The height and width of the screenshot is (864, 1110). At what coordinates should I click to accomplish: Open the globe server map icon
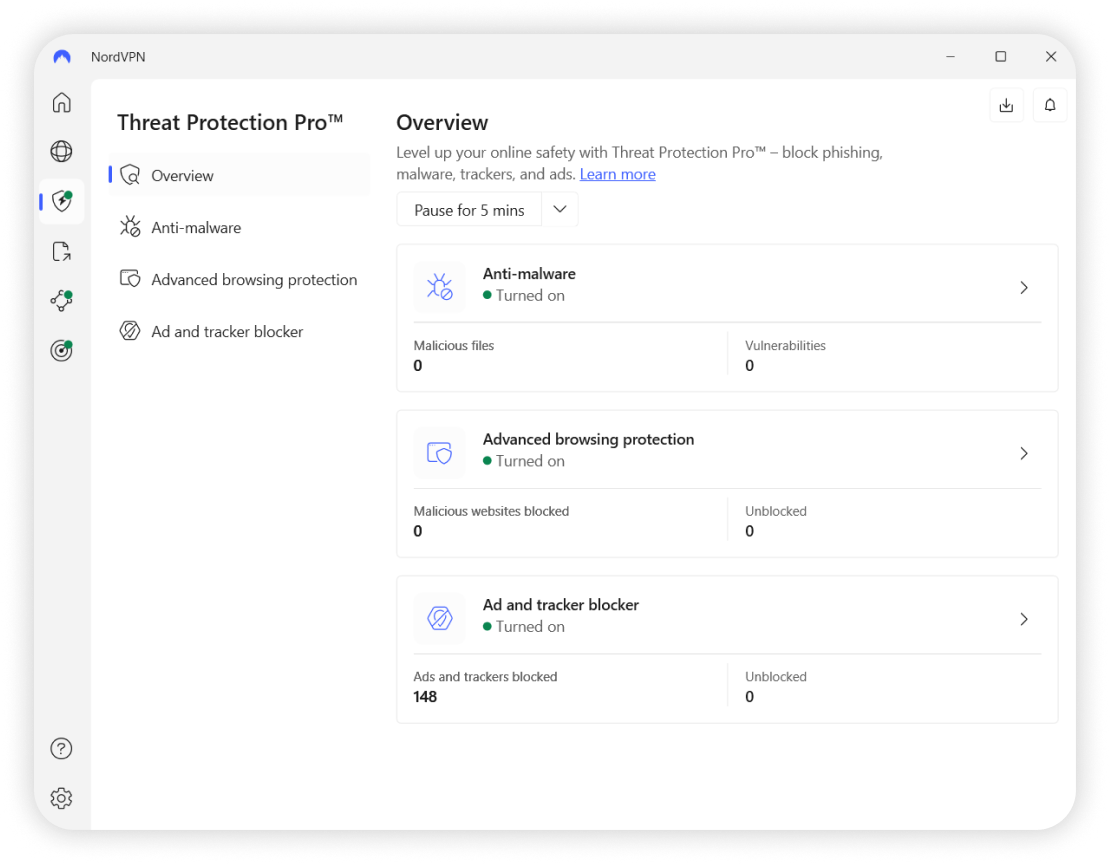(x=62, y=151)
